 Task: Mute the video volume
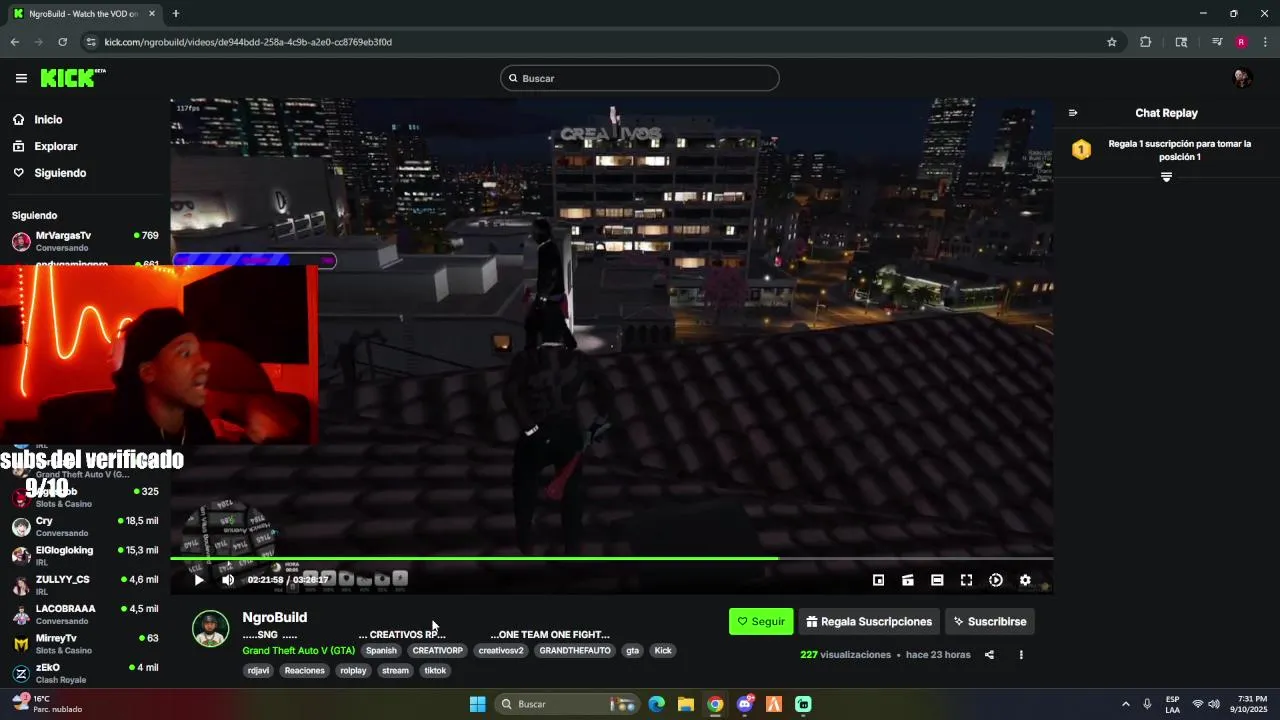228,580
